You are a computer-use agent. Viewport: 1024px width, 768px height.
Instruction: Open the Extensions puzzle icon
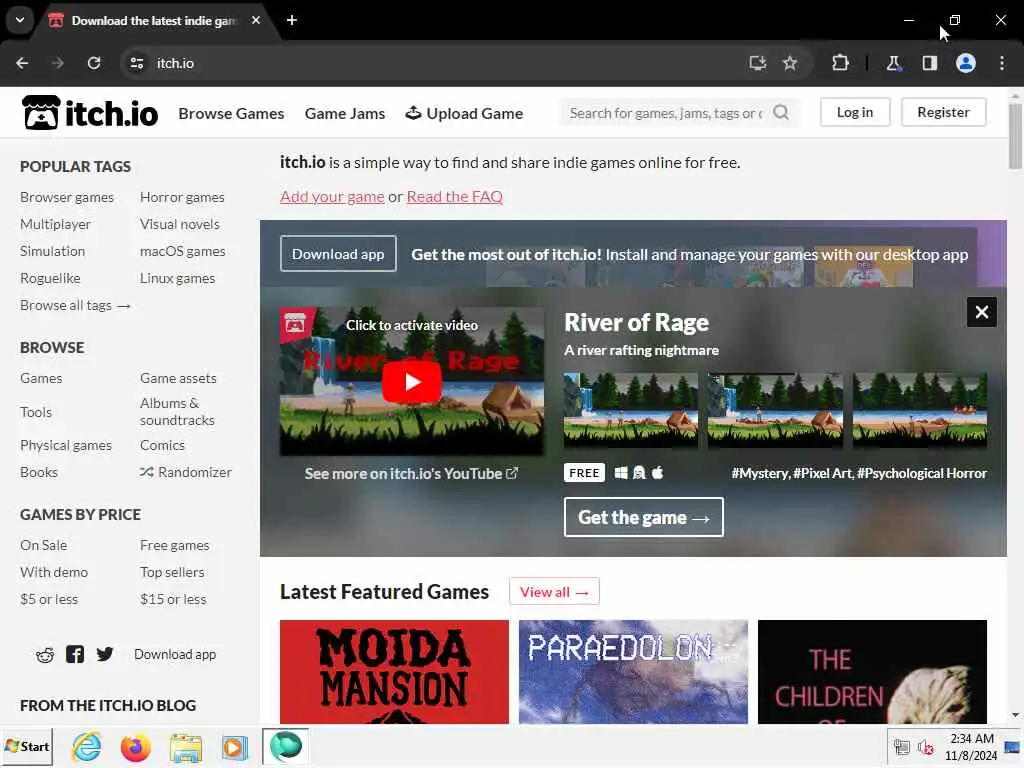pos(840,63)
